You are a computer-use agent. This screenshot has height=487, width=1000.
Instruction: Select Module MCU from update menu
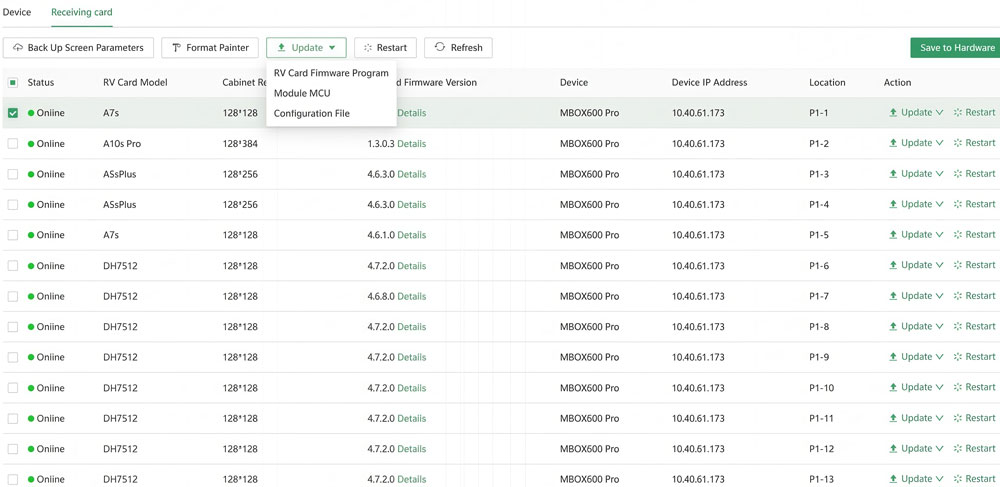pos(302,93)
